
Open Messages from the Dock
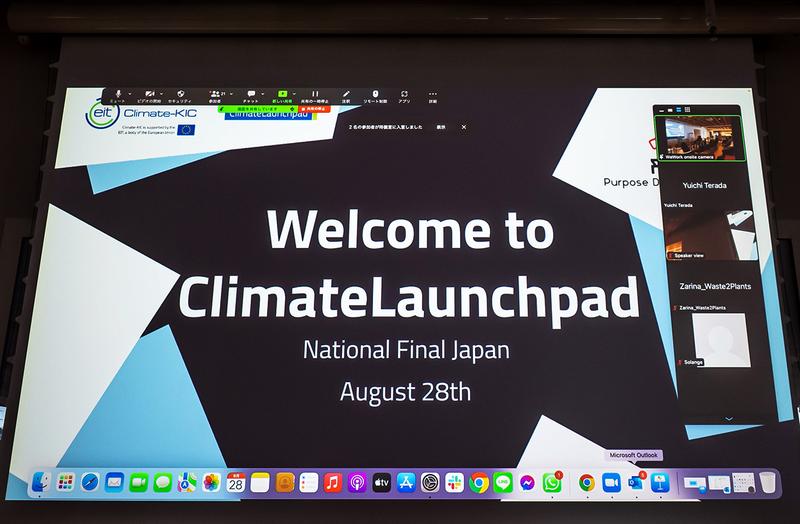tap(163, 483)
